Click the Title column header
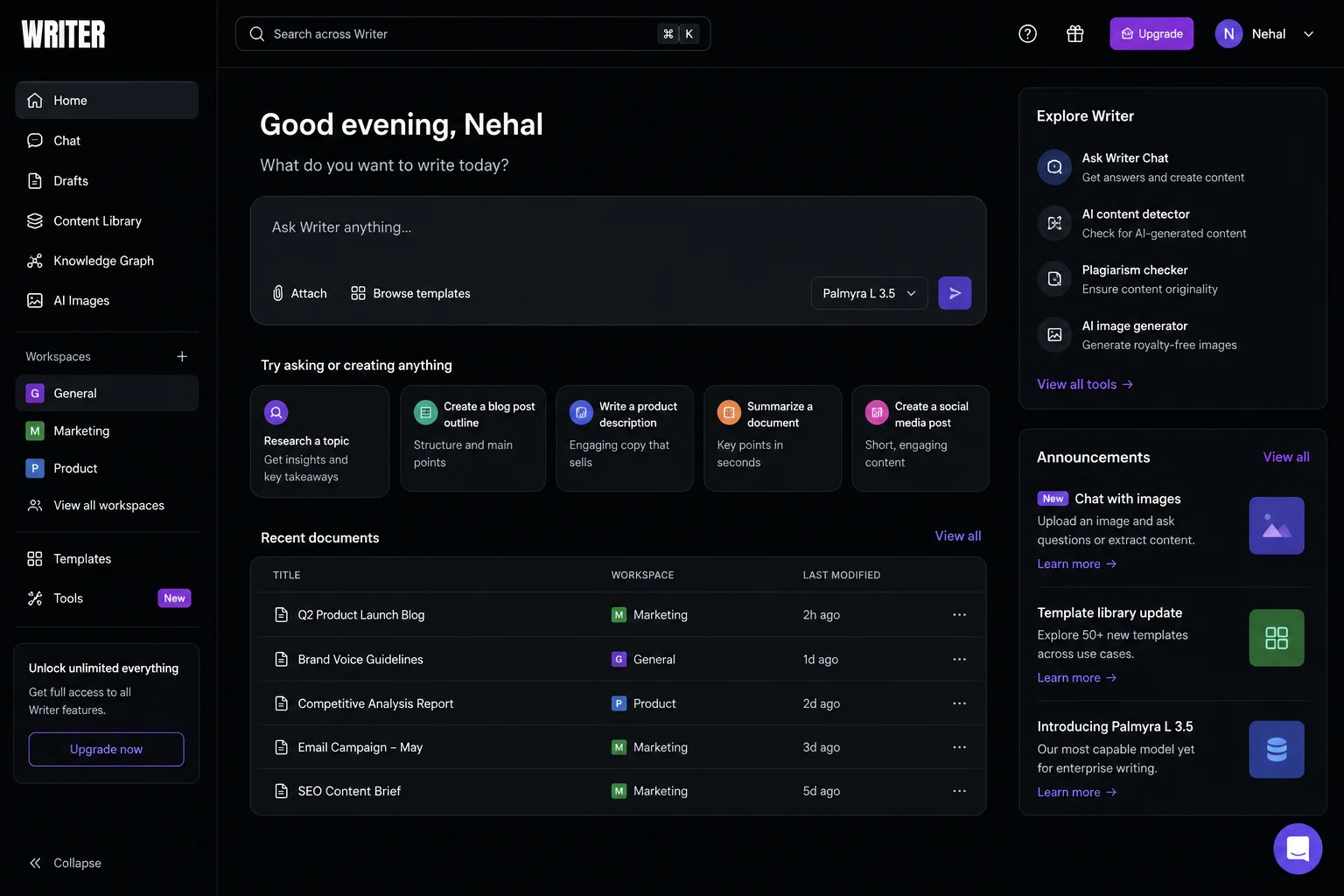Screen dimensions: 1344x896 coord(286,575)
